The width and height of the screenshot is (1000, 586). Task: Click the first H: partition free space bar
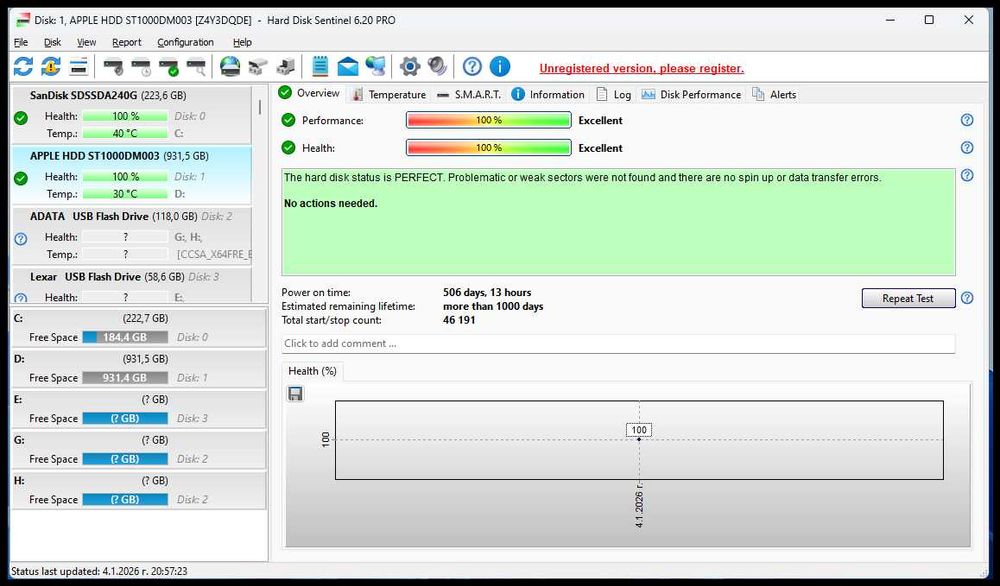coord(125,500)
